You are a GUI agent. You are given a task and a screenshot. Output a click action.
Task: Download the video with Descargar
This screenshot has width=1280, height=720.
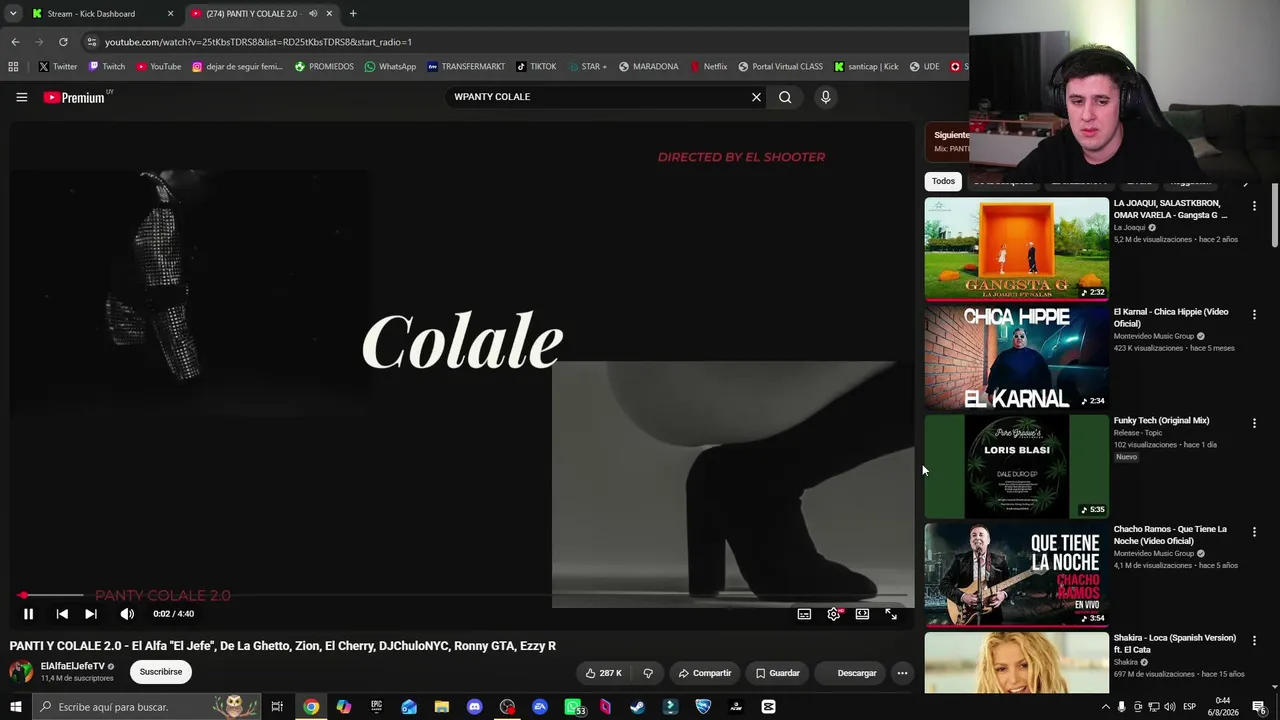[849, 673]
